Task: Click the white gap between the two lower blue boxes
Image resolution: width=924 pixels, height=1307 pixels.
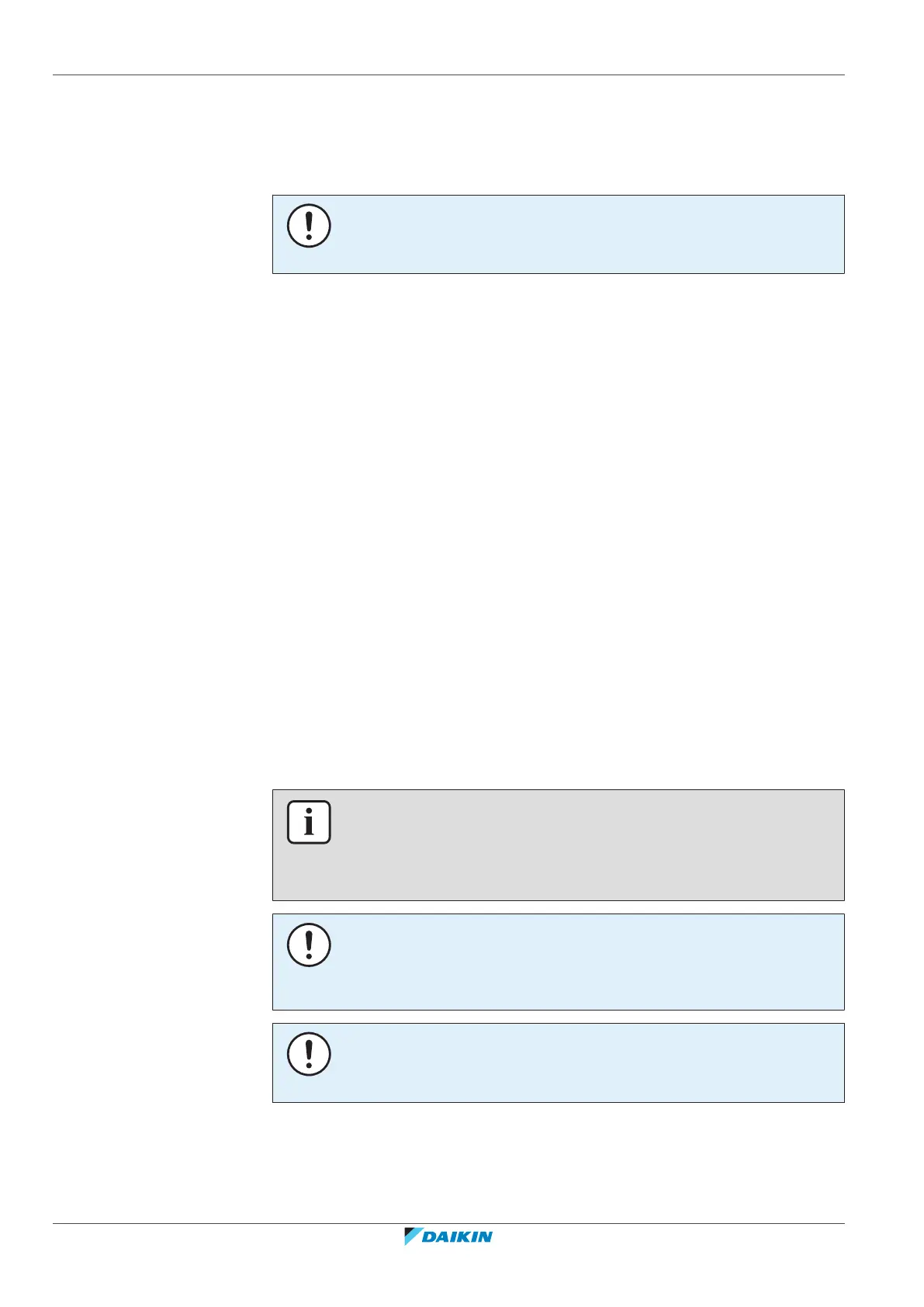Action: (557, 1017)
